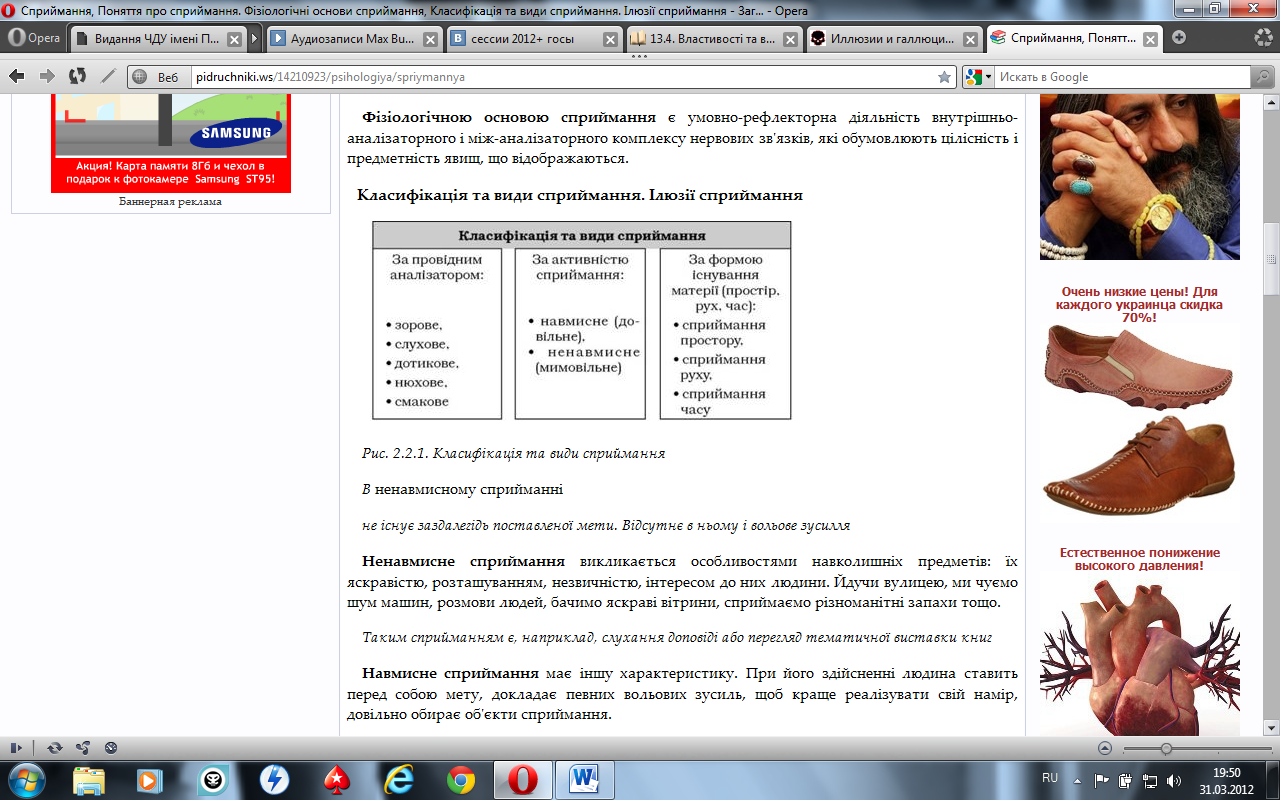Close the 'Видання ЧДУ імені П...' tab
The image size is (1280, 800).
[234, 40]
